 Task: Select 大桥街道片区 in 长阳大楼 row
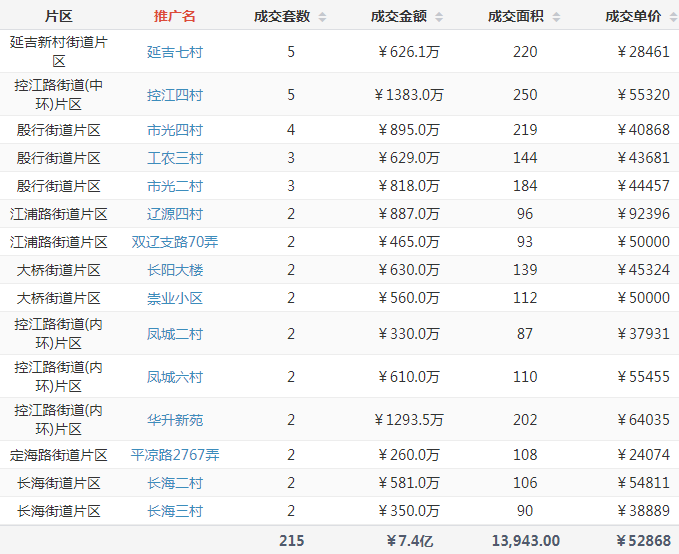pos(58,270)
